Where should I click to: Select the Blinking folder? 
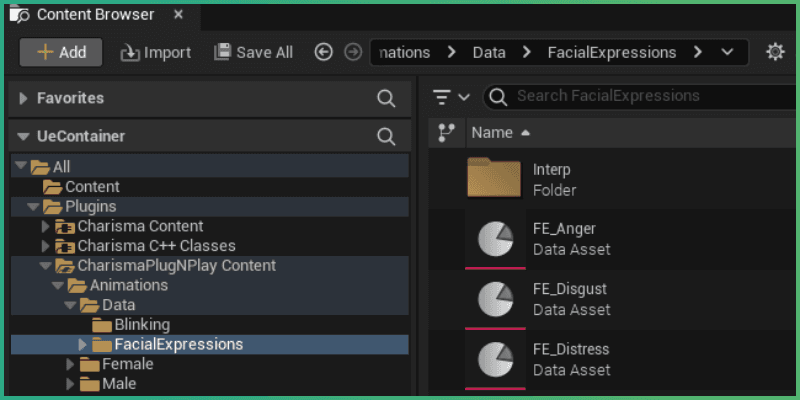click(142, 324)
